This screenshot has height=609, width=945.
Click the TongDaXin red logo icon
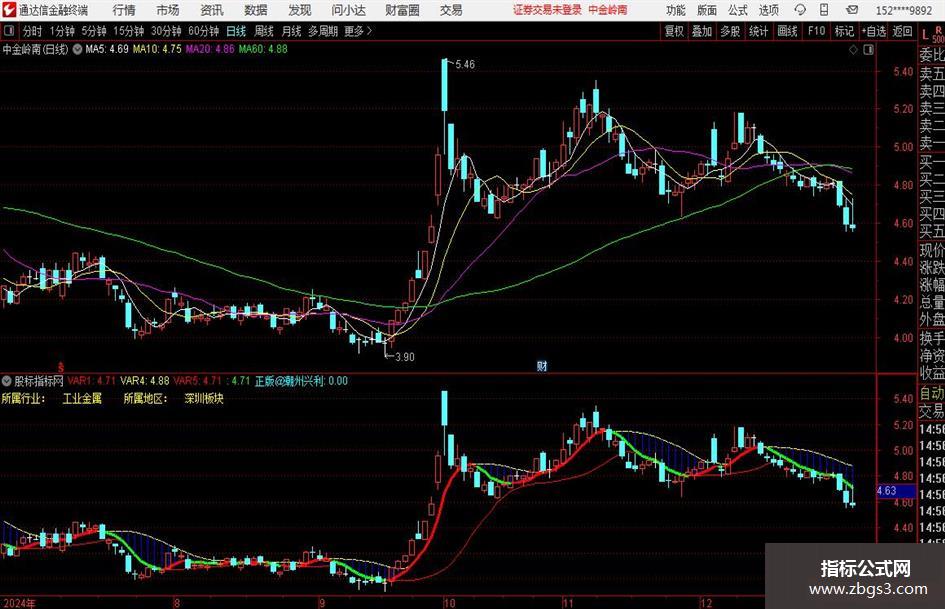[x=9, y=10]
